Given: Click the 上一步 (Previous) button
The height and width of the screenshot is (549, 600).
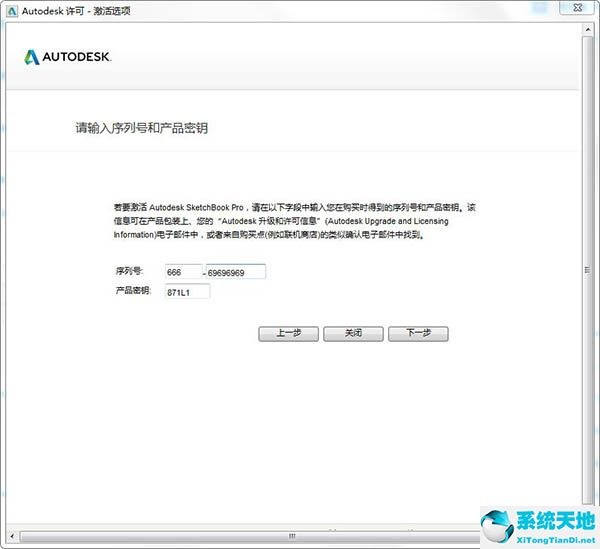Looking at the screenshot, I should click(x=288, y=334).
